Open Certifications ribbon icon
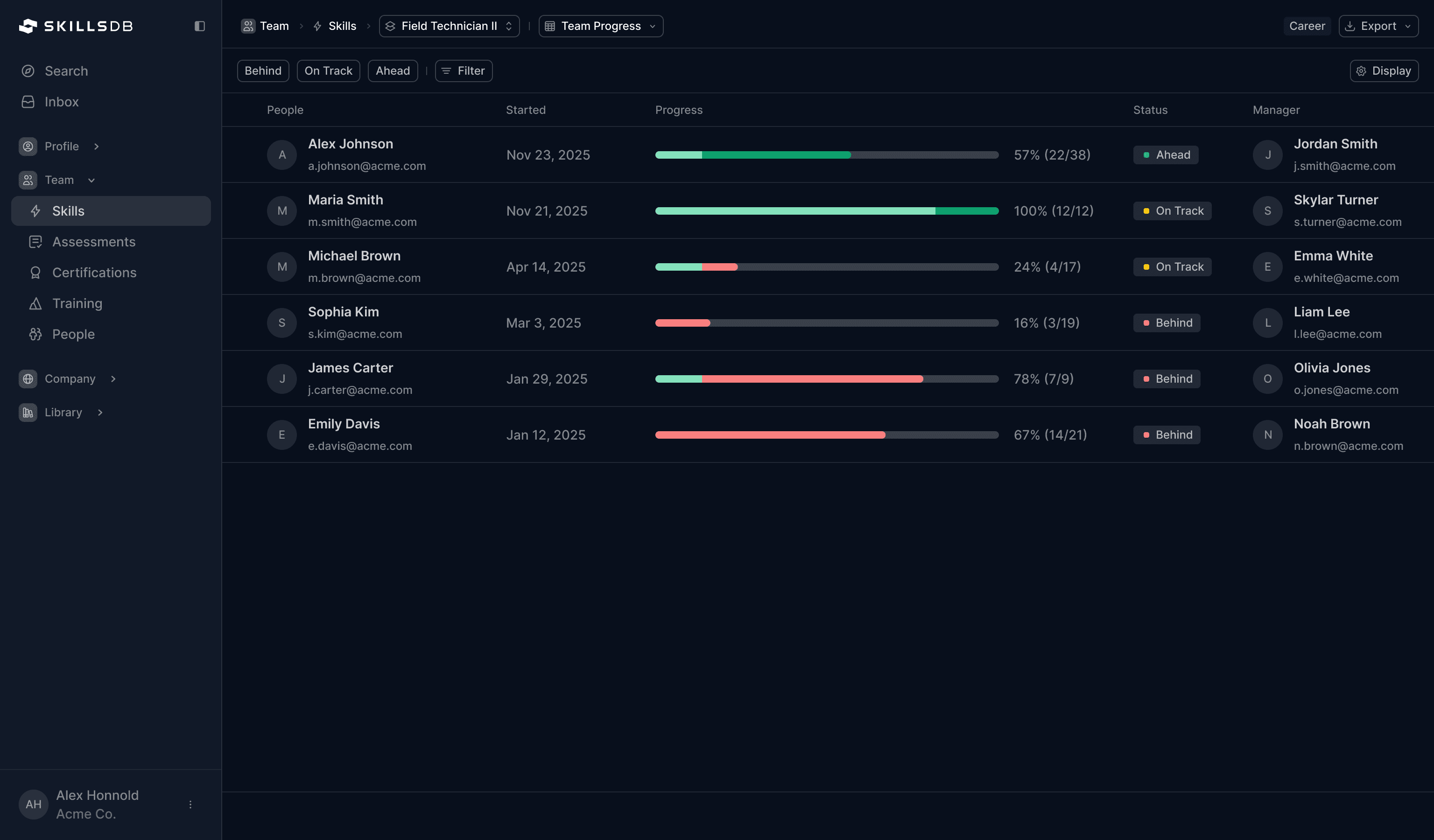Screen dimensions: 1434x840 click(x=35, y=273)
